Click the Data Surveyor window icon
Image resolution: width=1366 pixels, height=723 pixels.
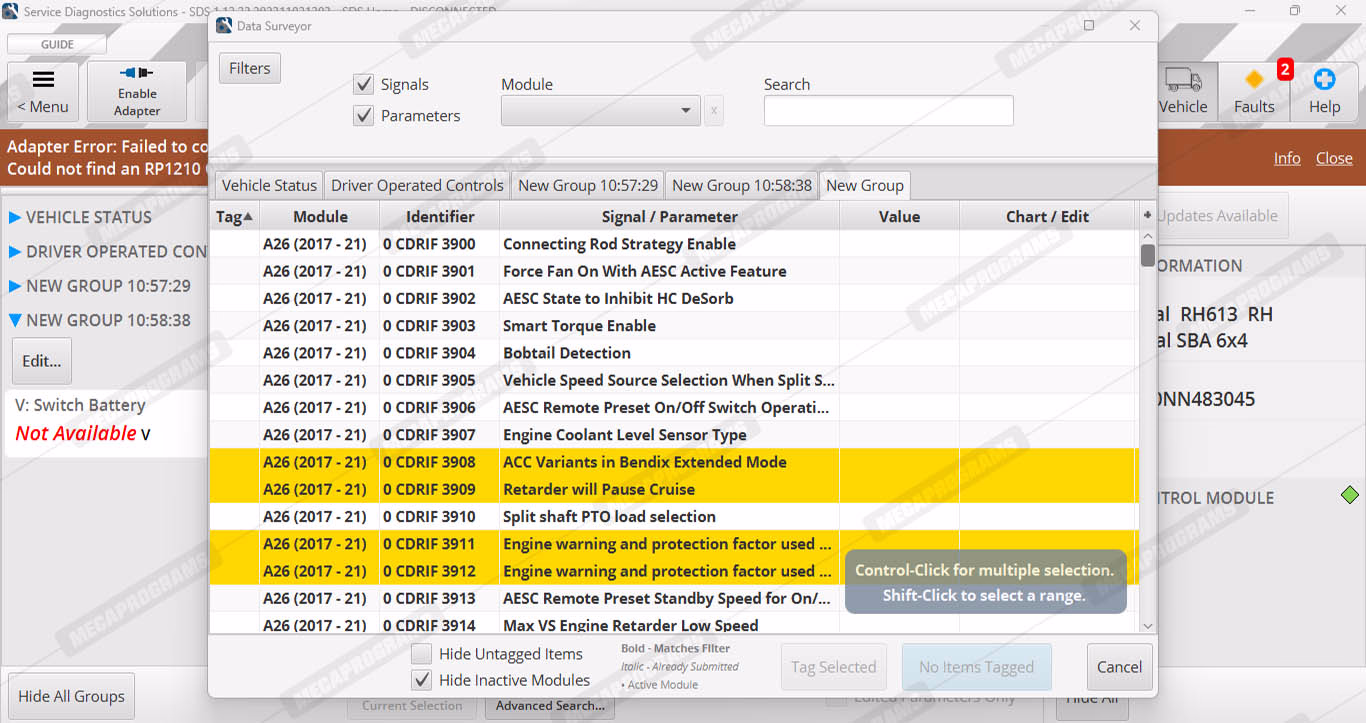[224, 25]
